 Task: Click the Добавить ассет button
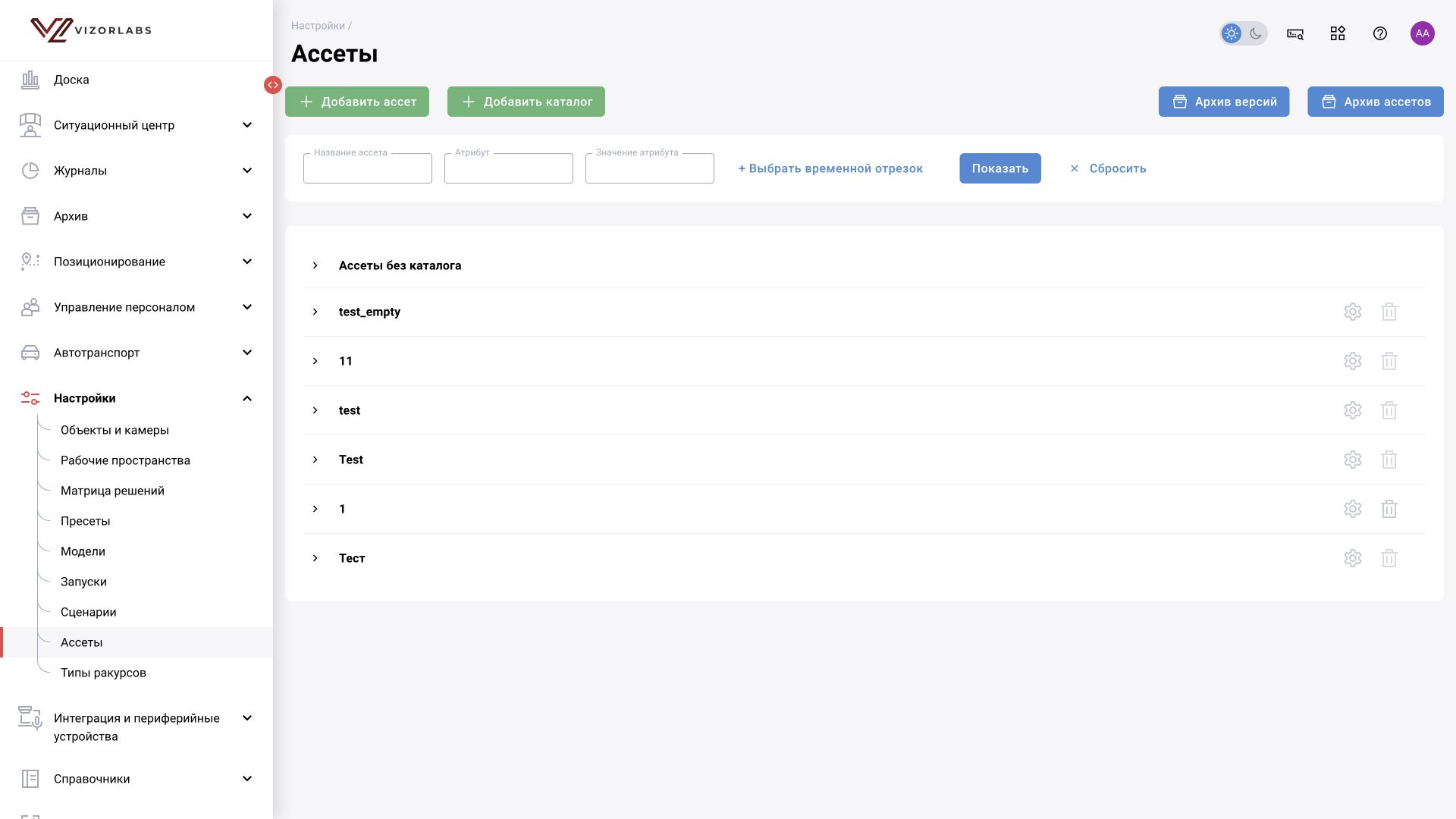pos(357,102)
